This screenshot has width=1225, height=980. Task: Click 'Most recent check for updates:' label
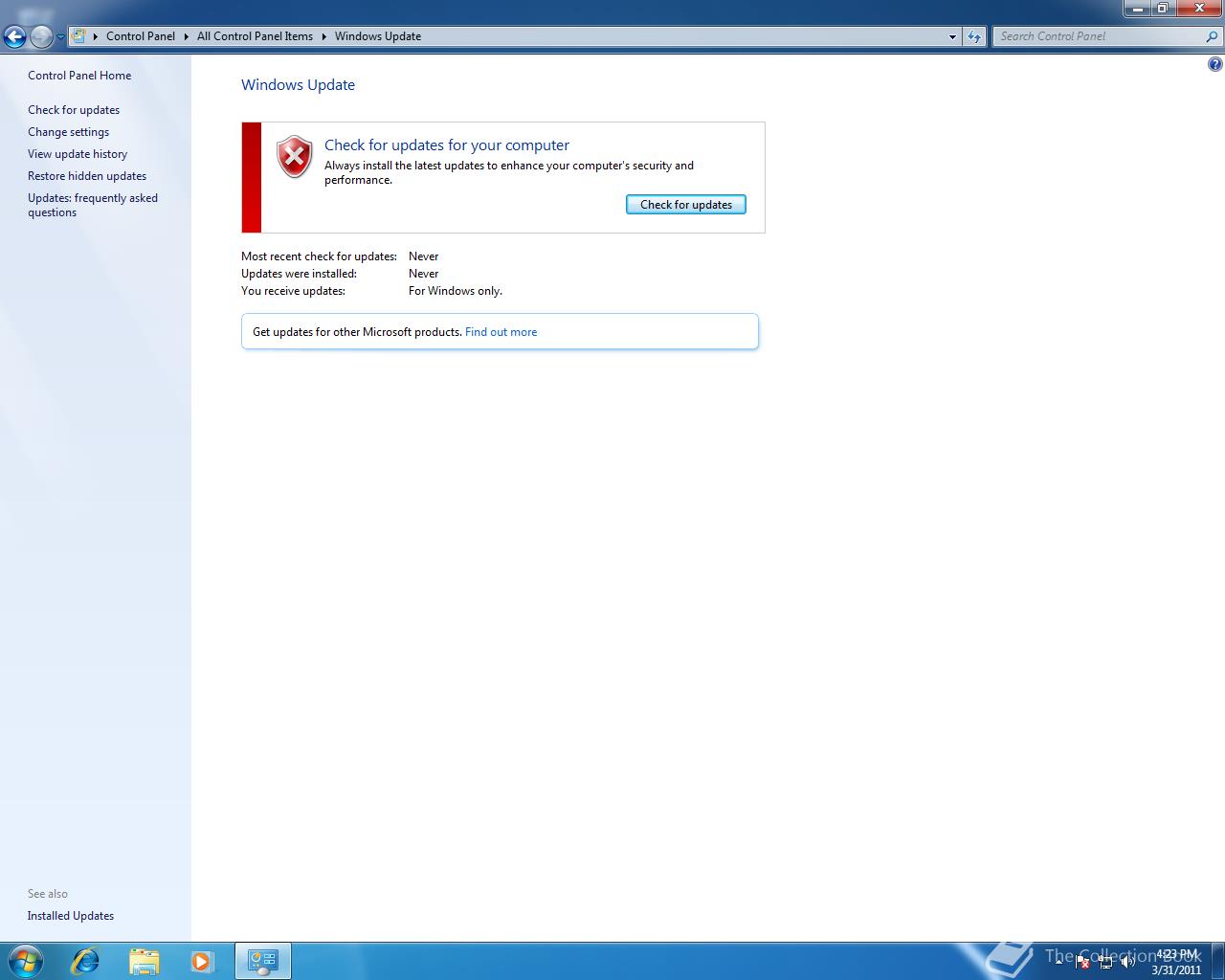(x=319, y=256)
